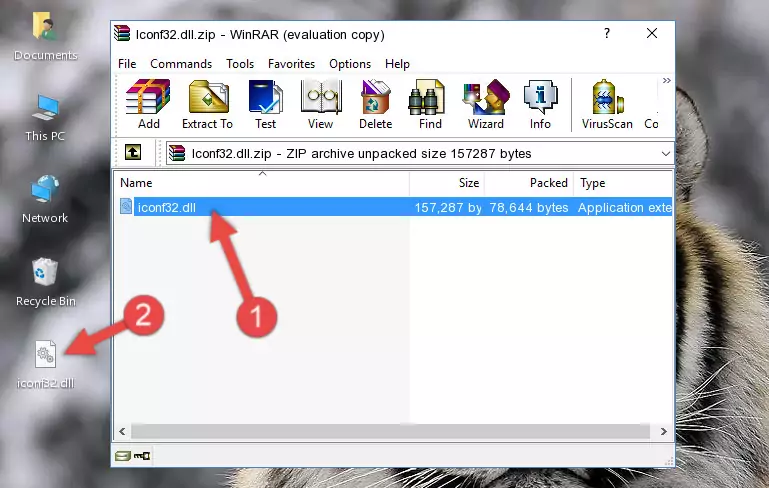The height and width of the screenshot is (488, 769).
Task: Select the Documents desktop icon
Action: click(45, 37)
